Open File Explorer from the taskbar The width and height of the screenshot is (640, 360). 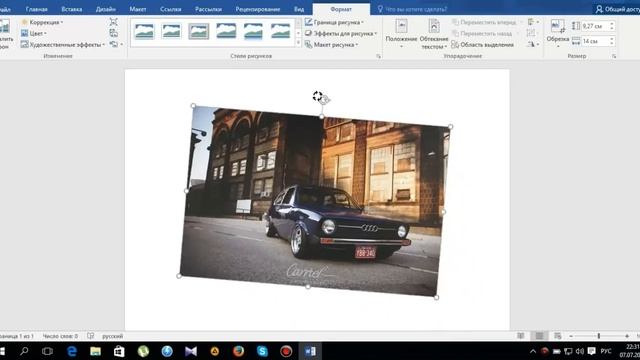[96, 351]
